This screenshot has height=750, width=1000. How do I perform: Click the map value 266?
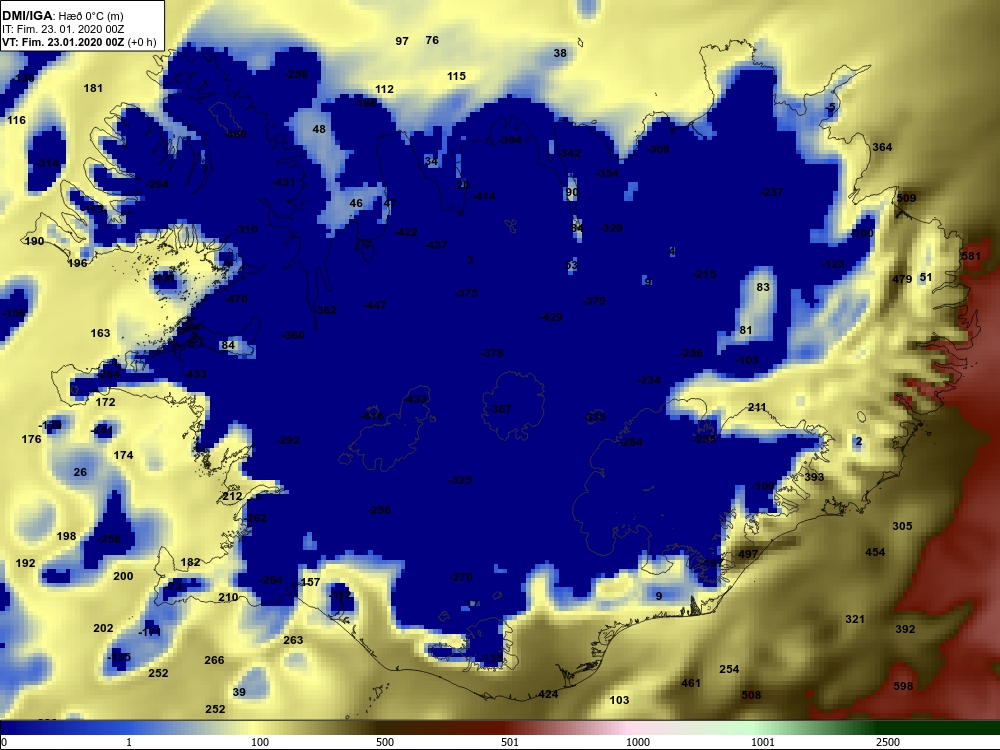[x=214, y=660]
